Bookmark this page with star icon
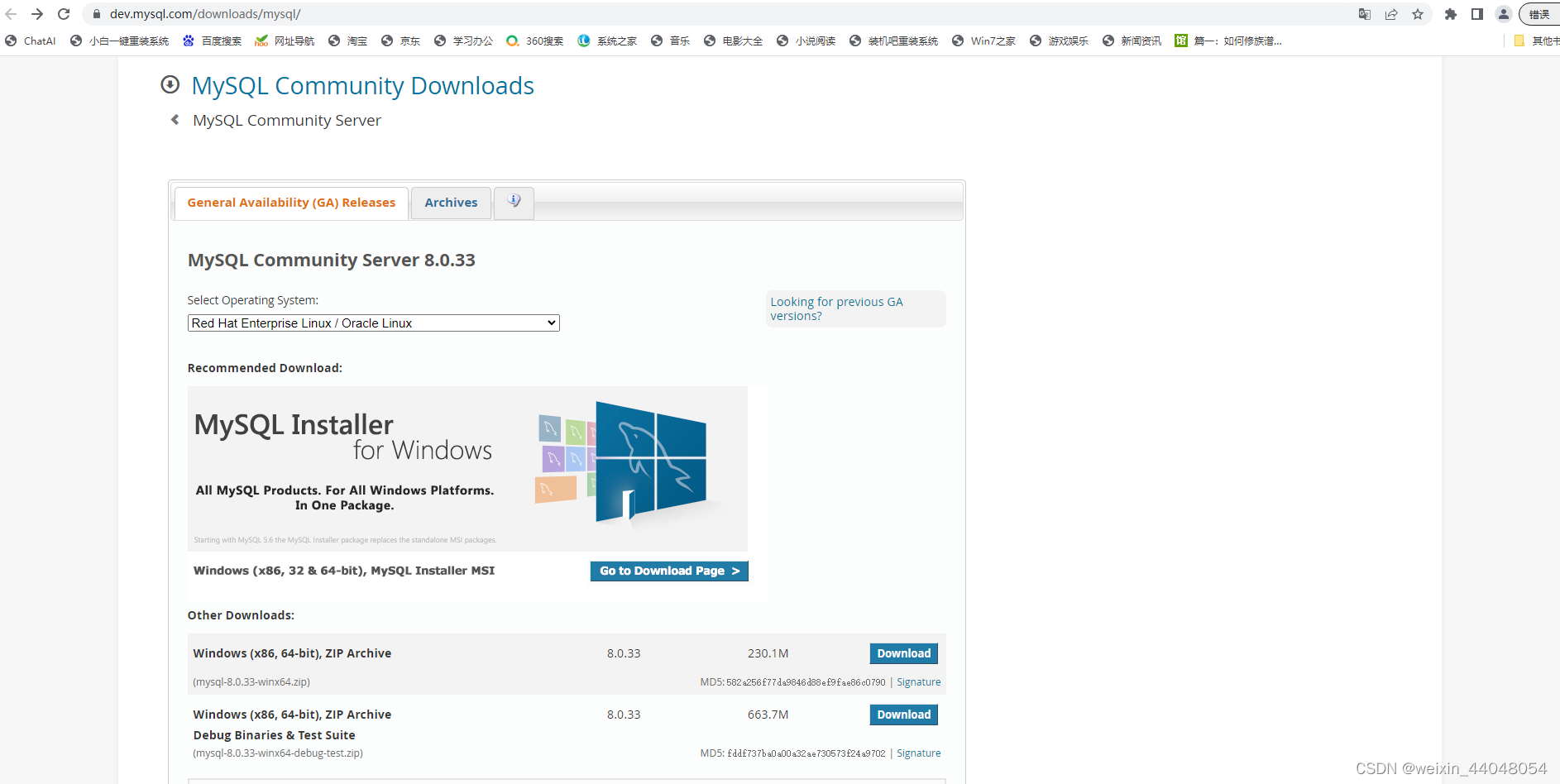 [1418, 14]
